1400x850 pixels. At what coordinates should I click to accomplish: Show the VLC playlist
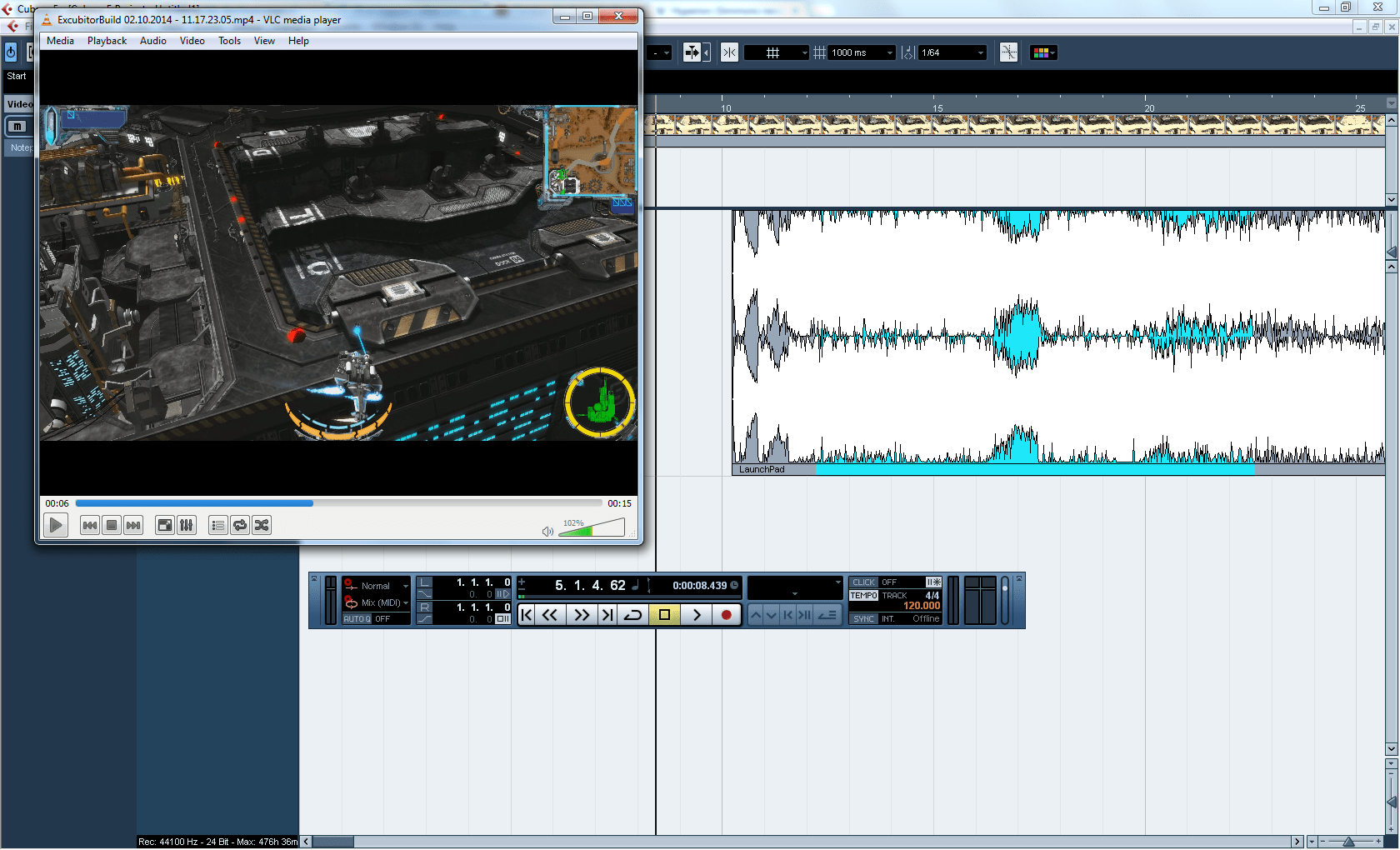pos(218,525)
